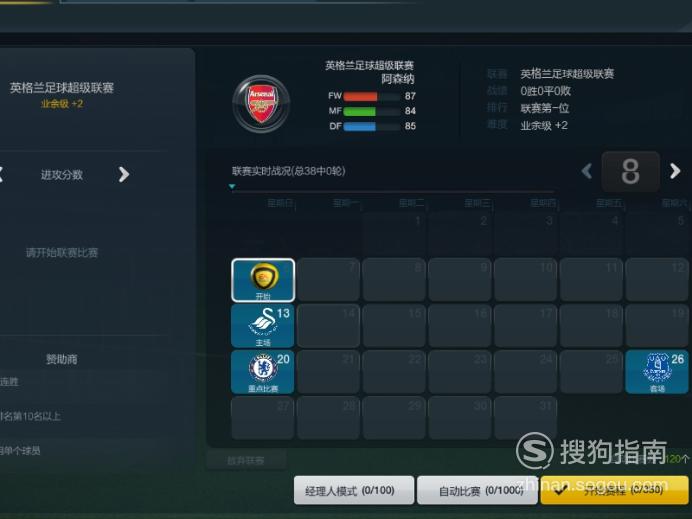Click the FW red rating bar
This screenshot has width=692, height=519.
click(361, 96)
